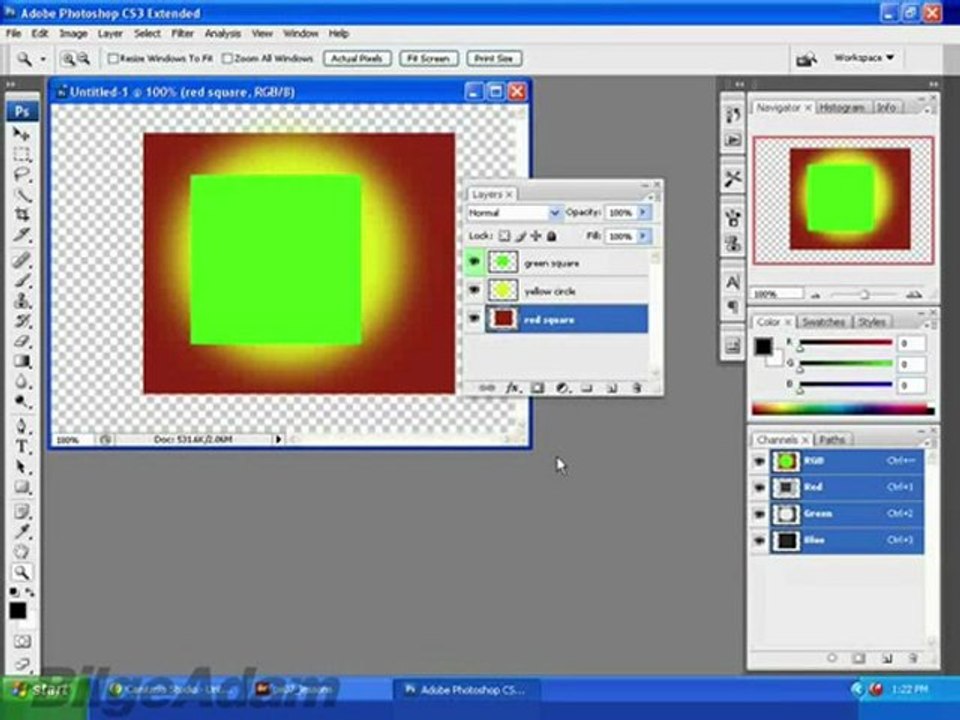Image resolution: width=960 pixels, height=720 pixels.
Task: Hide the green square layer
Action: coord(474,262)
